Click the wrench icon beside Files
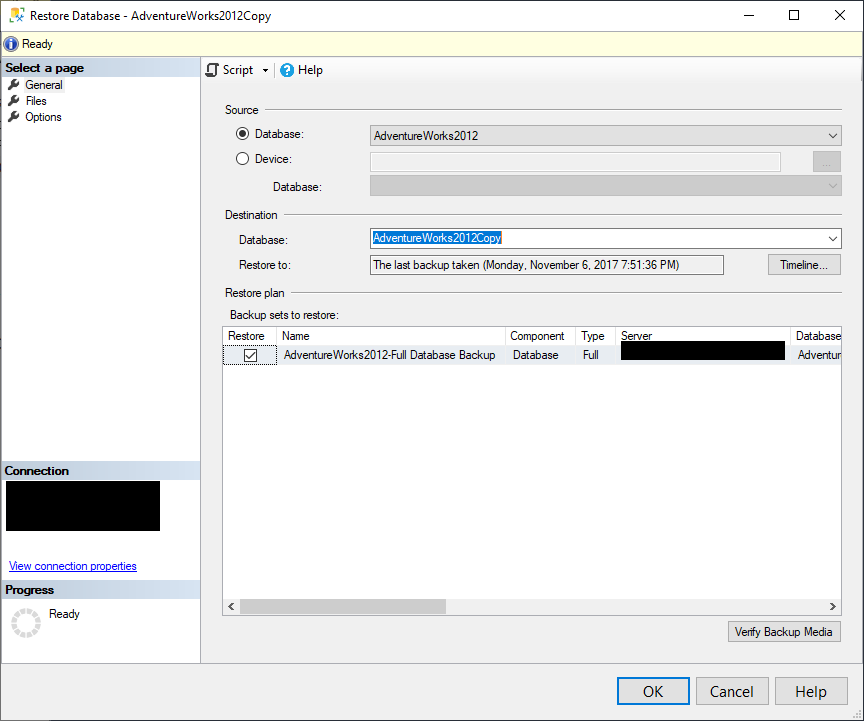Screen dimensions: 864x721 coord(14,101)
